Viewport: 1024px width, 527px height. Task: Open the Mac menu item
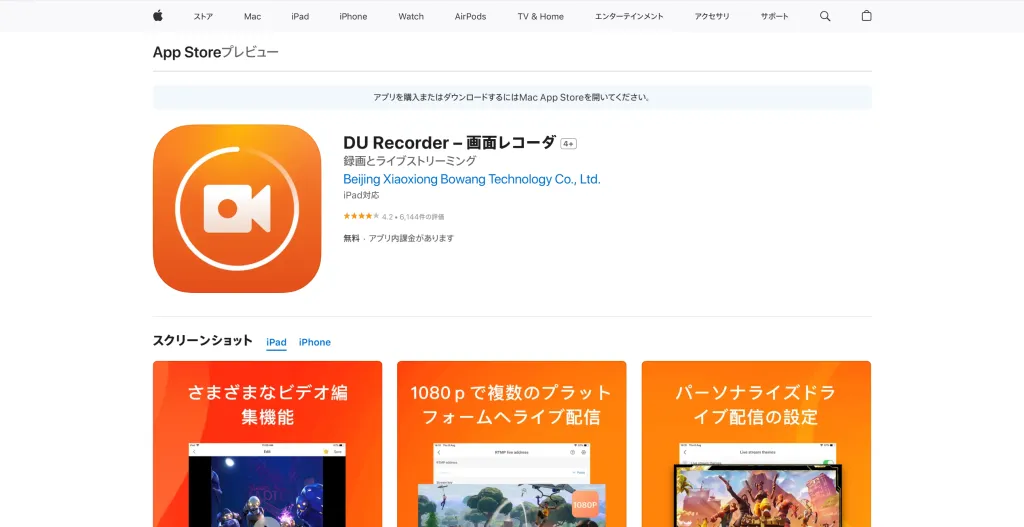click(253, 16)
